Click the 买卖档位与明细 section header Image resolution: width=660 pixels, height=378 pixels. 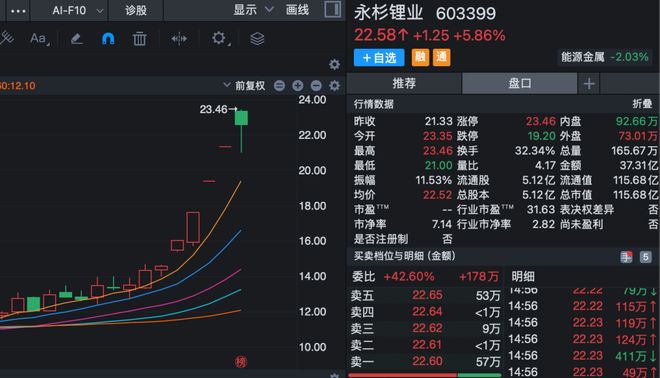coord(404,256)
